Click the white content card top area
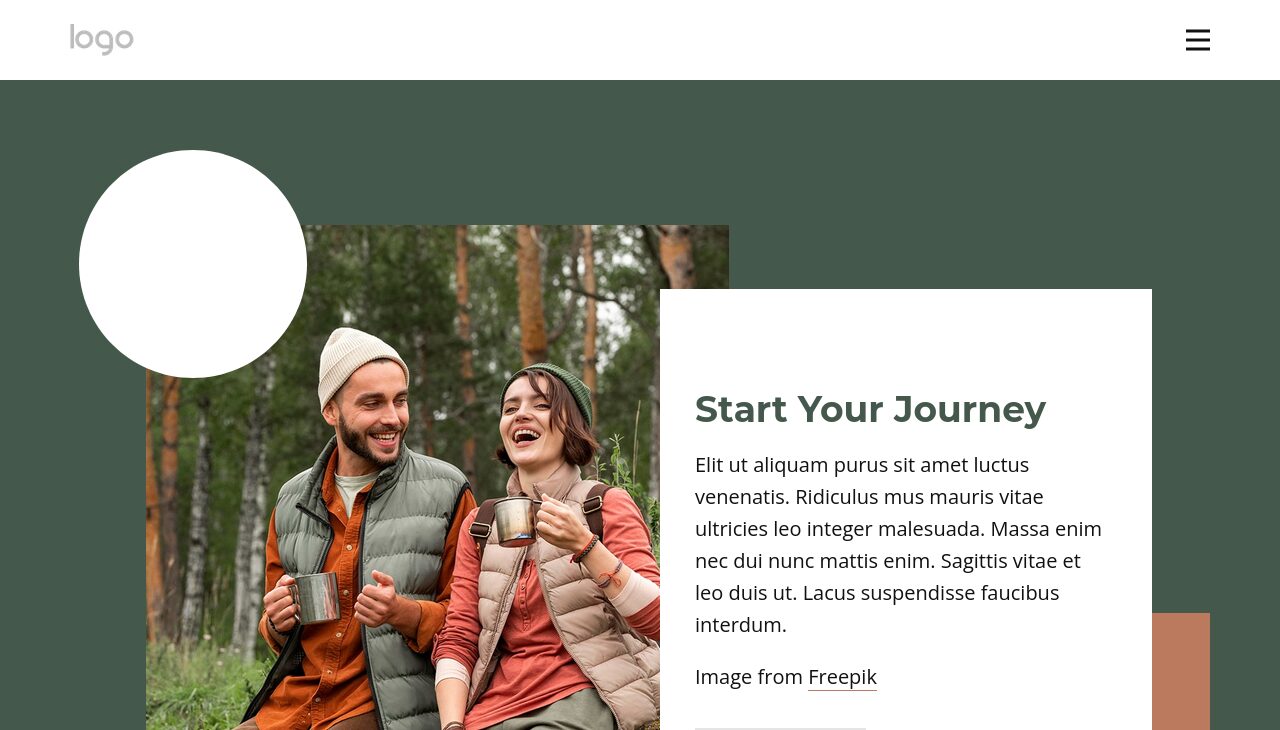 point(906,335)
